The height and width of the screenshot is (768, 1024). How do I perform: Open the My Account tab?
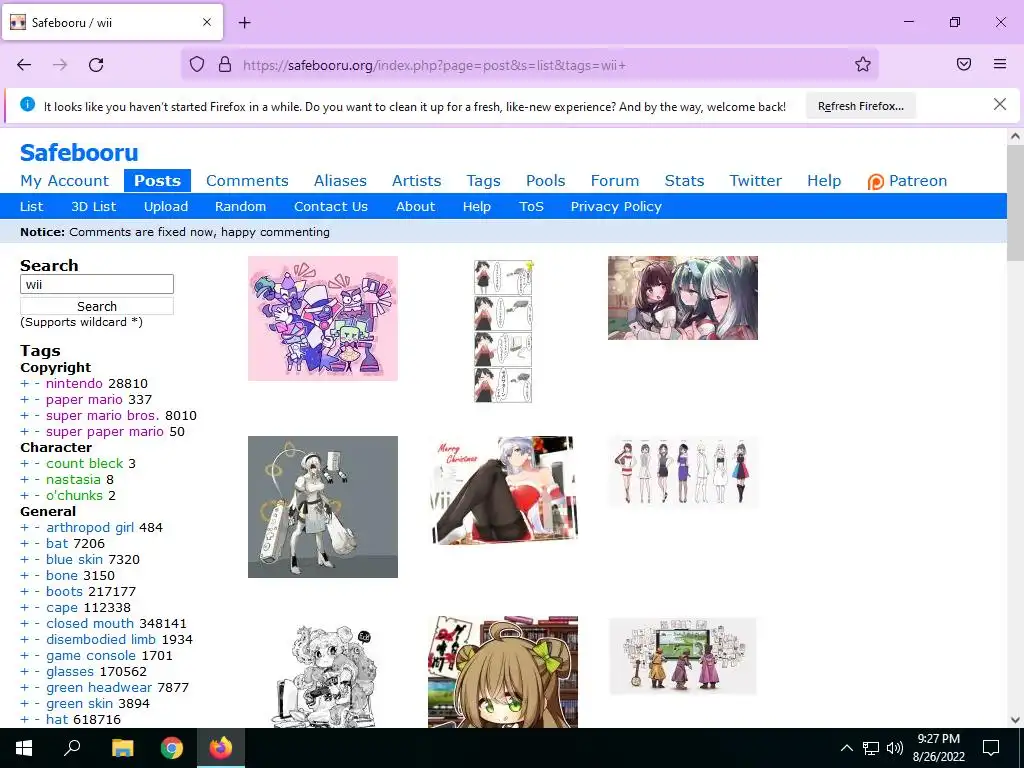coord(65,181)
